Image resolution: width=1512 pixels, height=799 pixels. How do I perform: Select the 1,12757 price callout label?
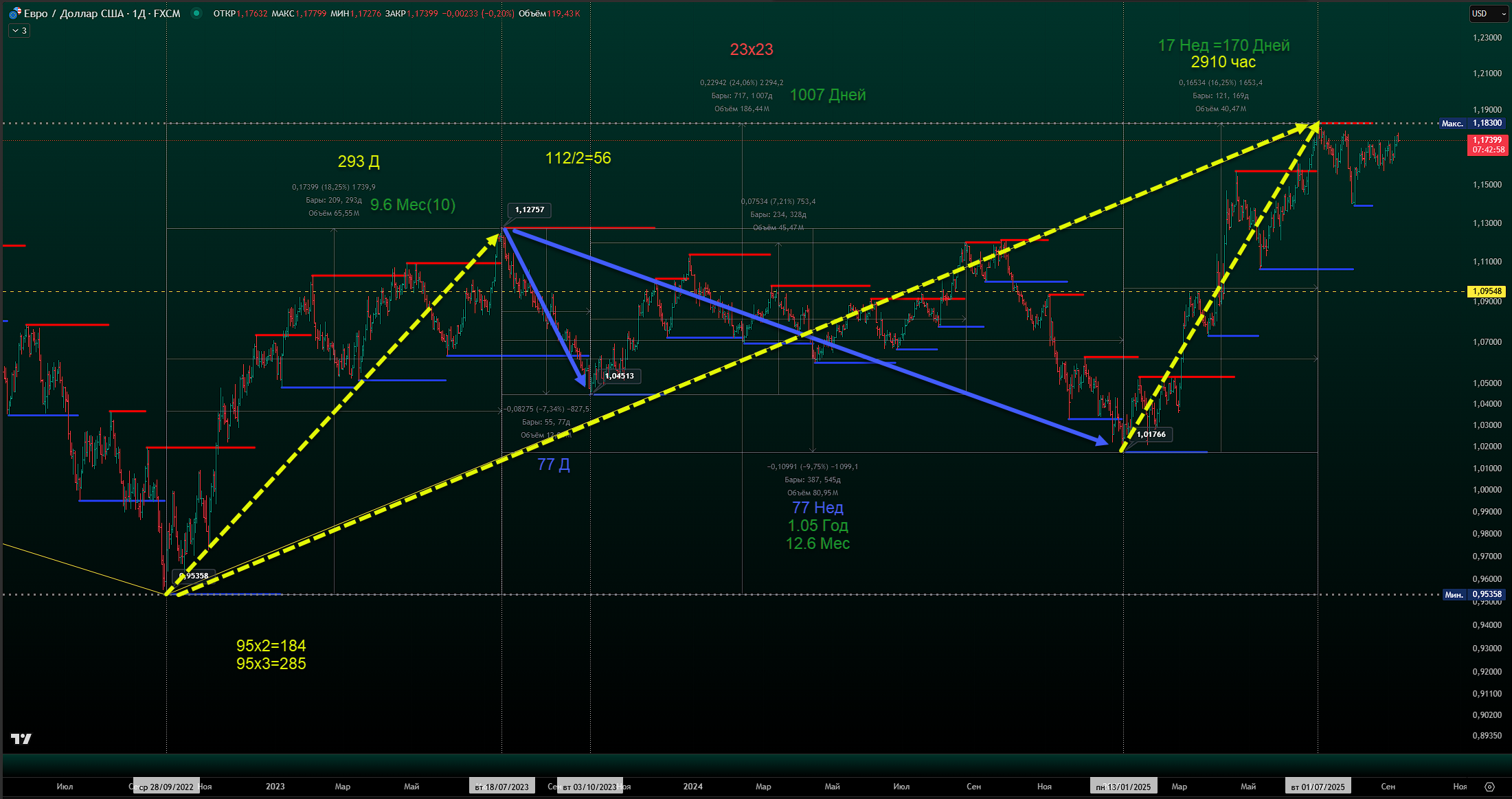pyautogui.click(x=530, y=210)
